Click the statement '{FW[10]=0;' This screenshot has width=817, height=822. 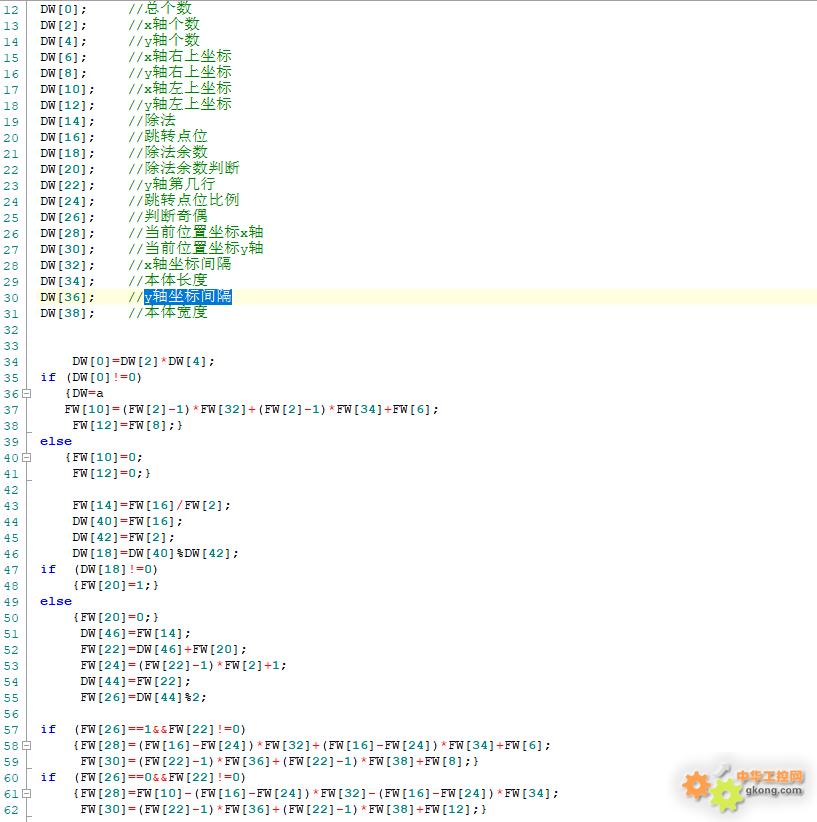104,457
